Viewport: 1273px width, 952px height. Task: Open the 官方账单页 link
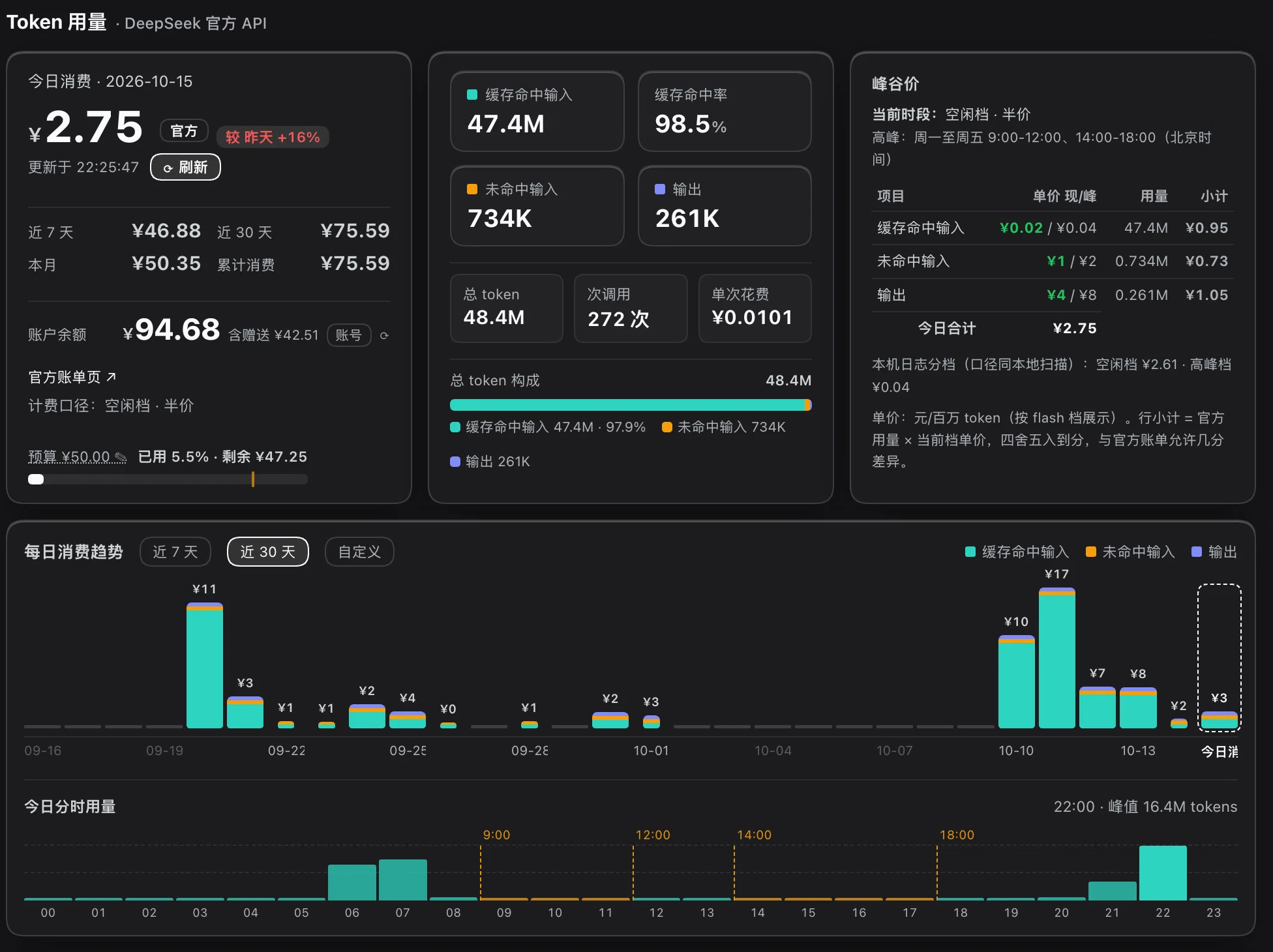point(72,377)
